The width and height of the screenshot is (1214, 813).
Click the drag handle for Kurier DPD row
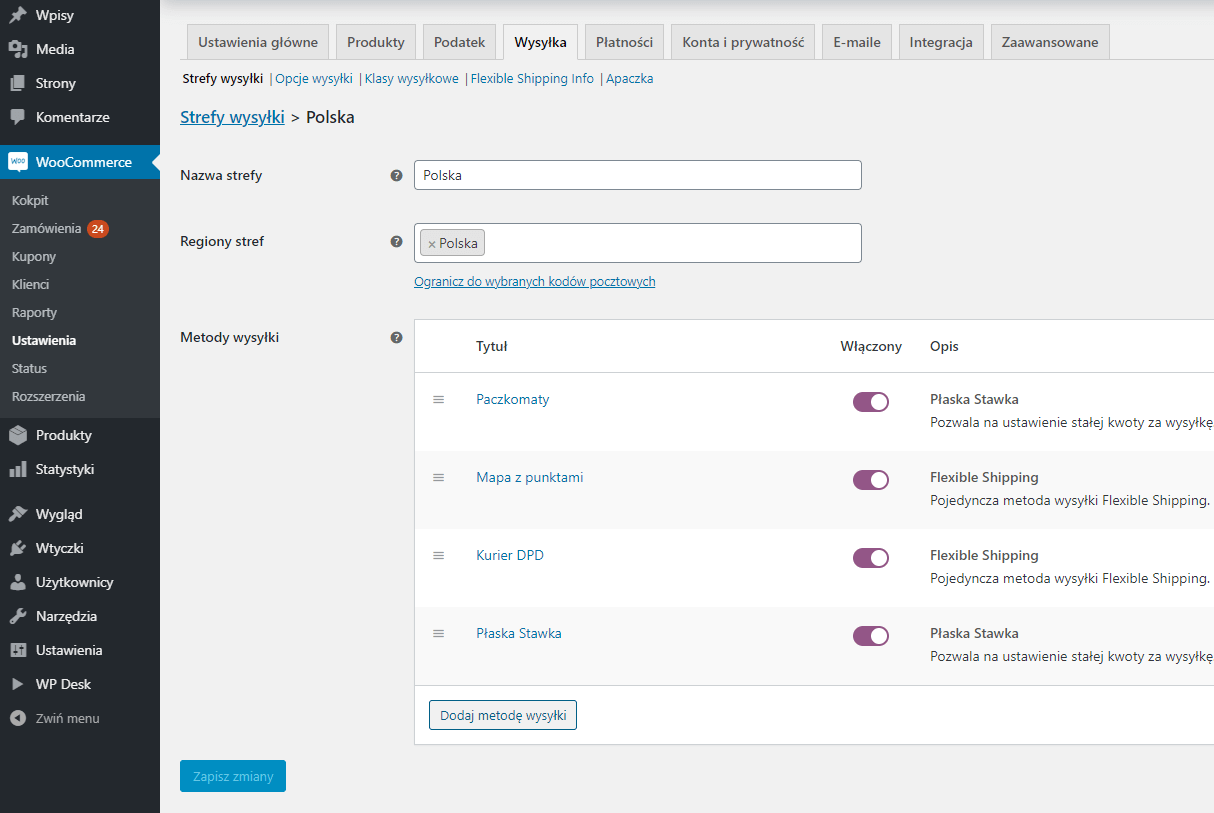tap(438, 555)
